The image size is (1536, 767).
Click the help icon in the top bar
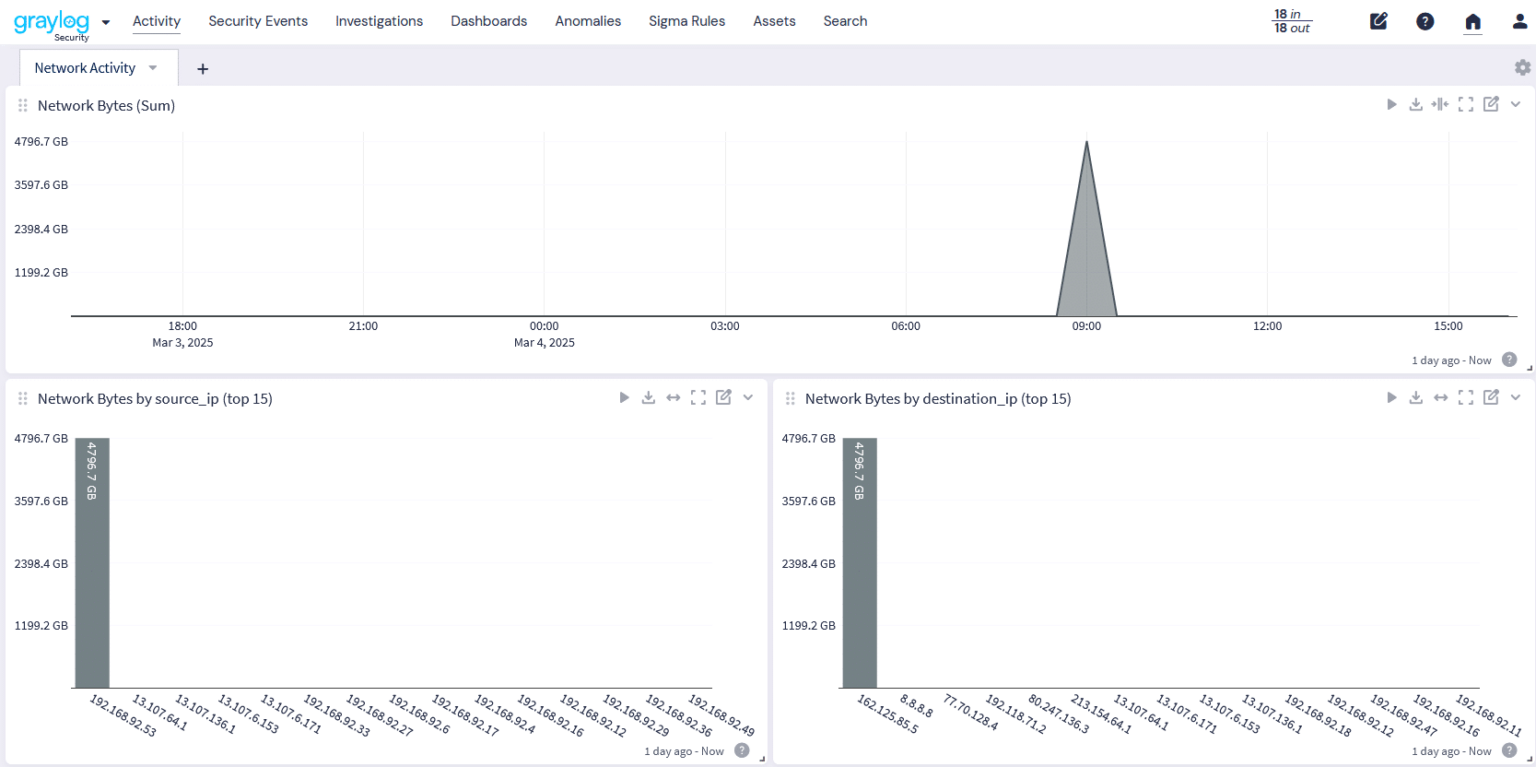click(x=1425, y=20)
